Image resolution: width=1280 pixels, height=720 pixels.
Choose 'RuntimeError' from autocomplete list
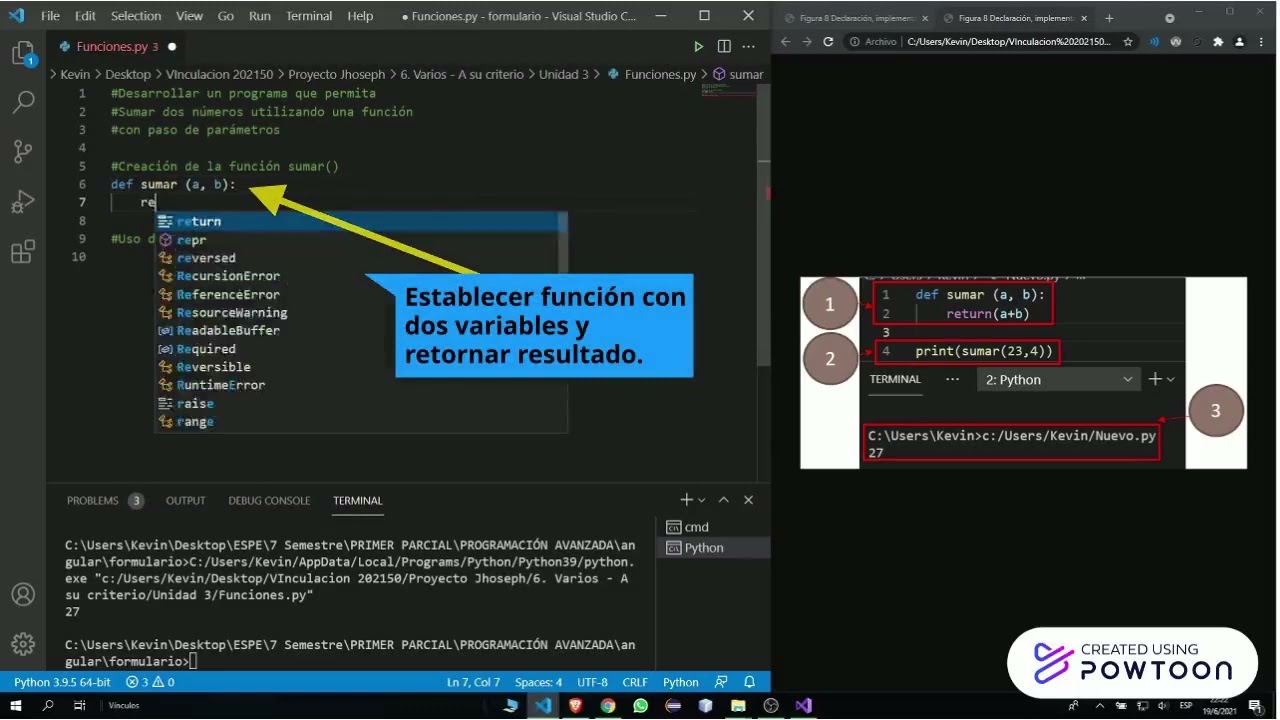tap(361, 385)
